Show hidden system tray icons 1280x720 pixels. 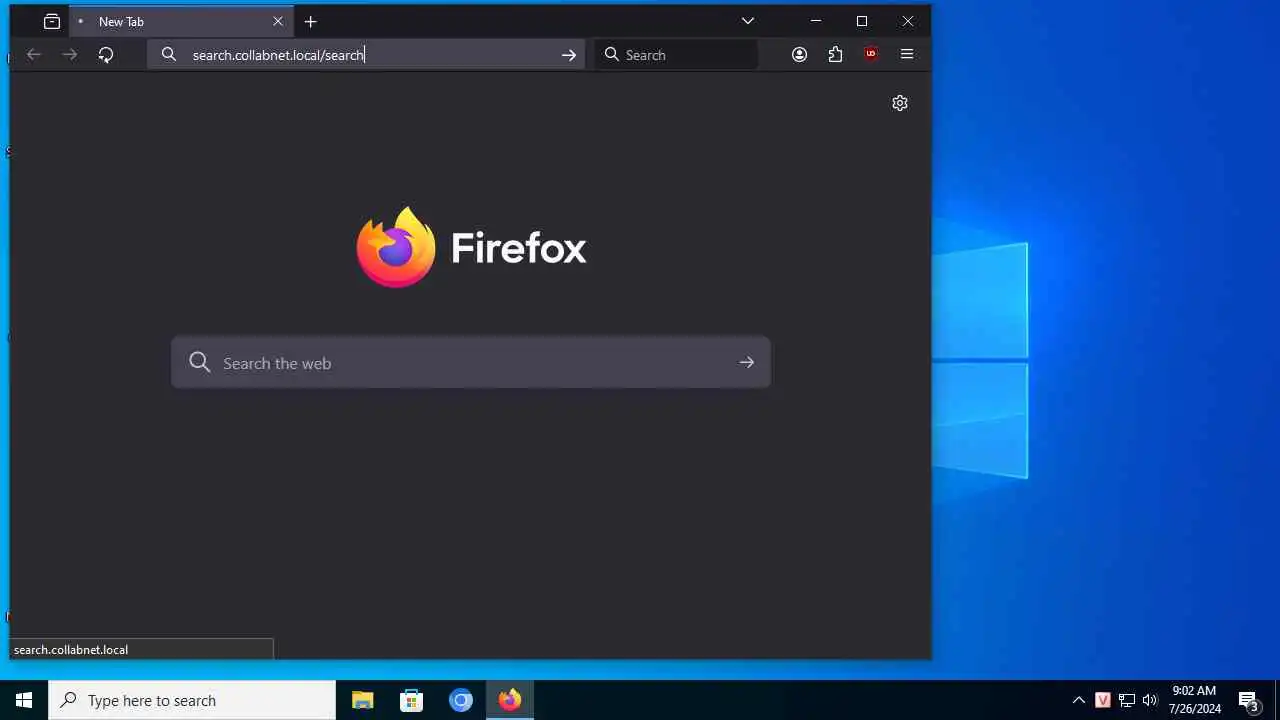(x=1078, y=700)
